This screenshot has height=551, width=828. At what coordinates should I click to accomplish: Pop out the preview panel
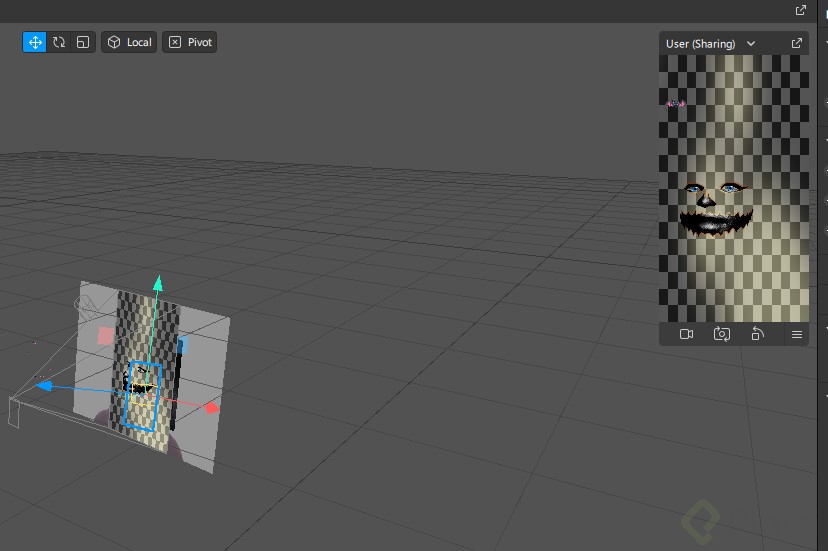[797, 43]
